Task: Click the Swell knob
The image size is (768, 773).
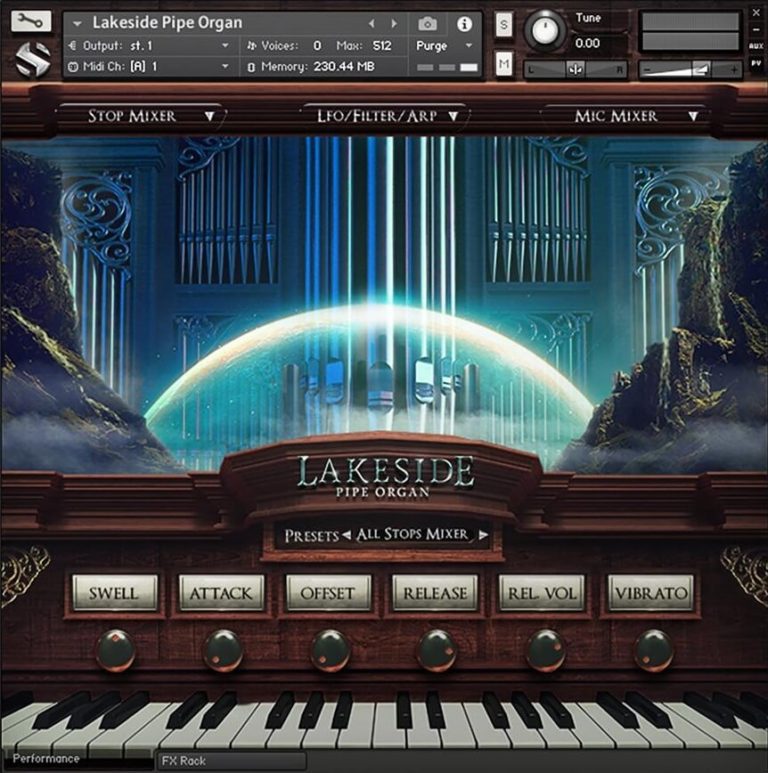Action: click(x=115, y=650)
